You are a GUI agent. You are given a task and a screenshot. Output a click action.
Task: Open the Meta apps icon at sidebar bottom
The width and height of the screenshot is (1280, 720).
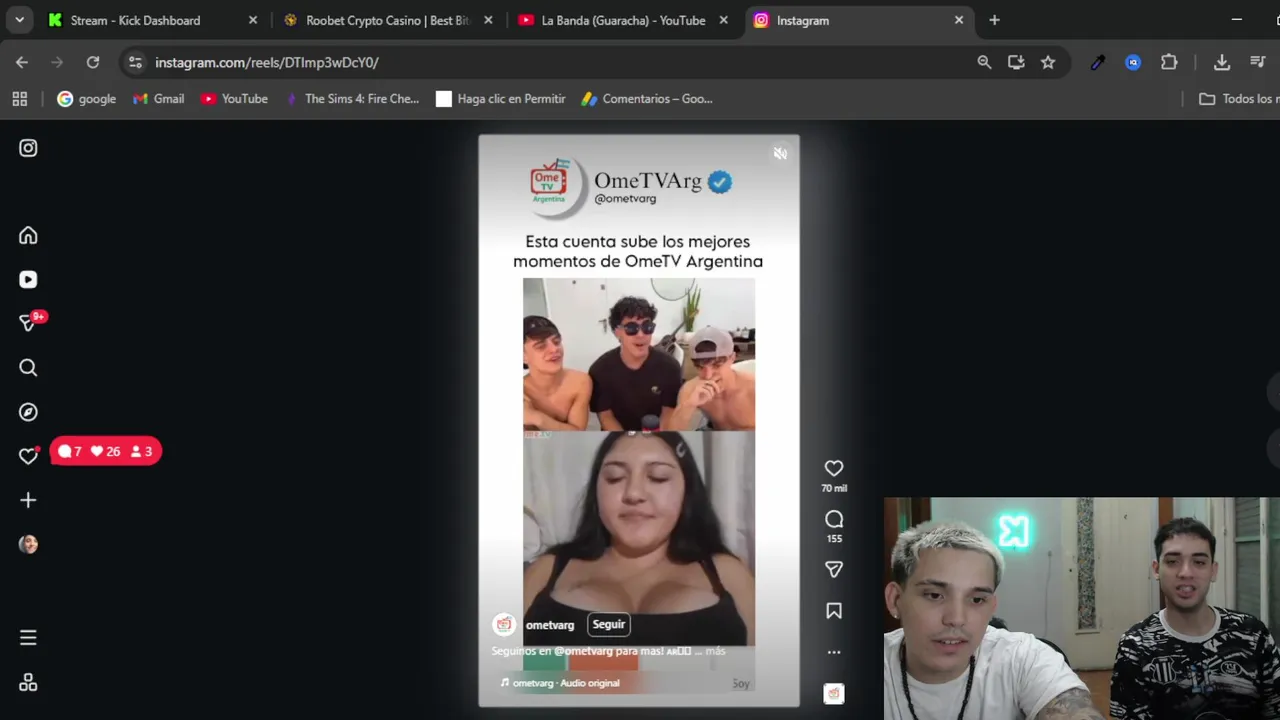click(28, 682)
